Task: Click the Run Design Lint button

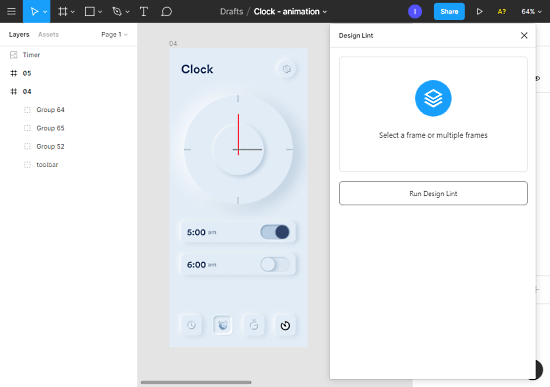Action: point(433,193)
